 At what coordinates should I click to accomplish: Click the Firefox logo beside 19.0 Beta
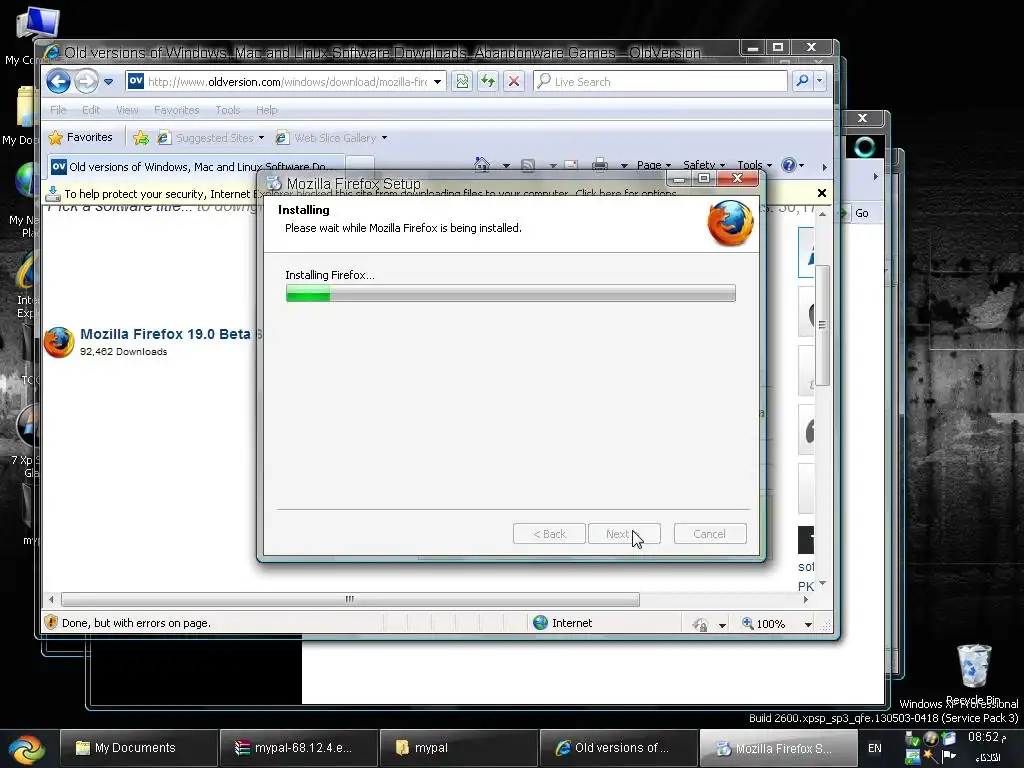tap(59, 342)
